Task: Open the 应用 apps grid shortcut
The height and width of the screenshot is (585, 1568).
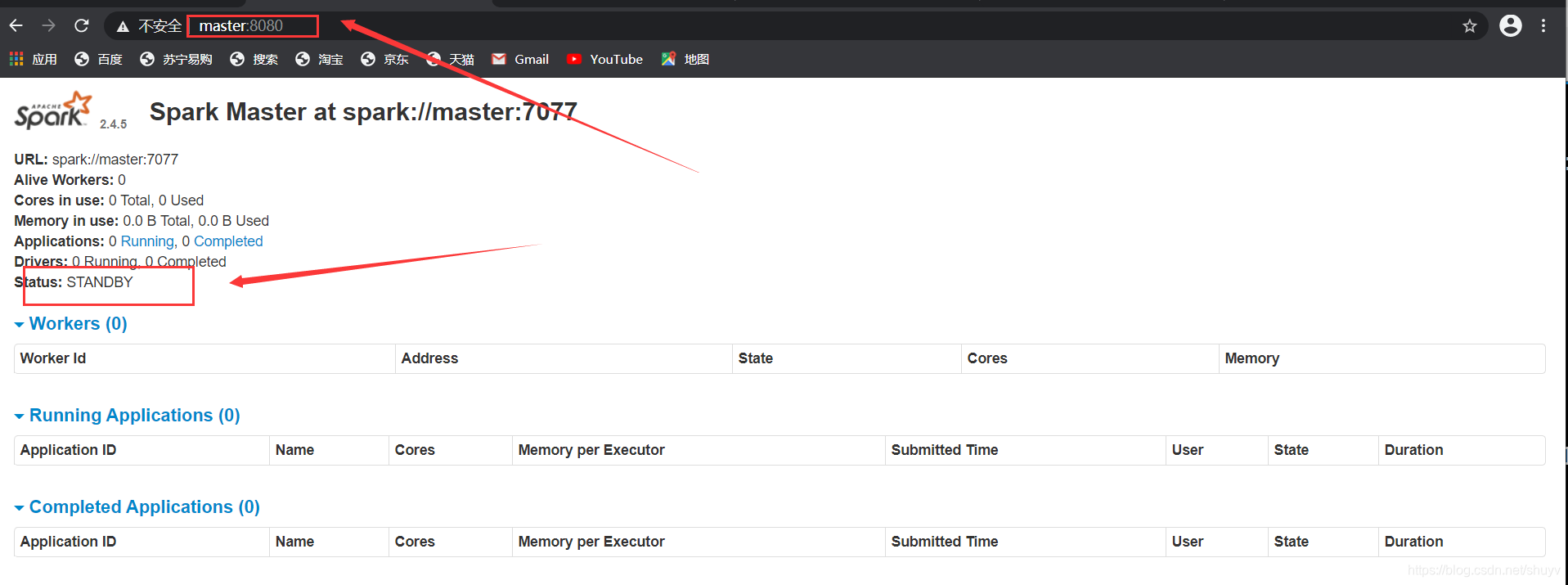Action: click(34, 59)
